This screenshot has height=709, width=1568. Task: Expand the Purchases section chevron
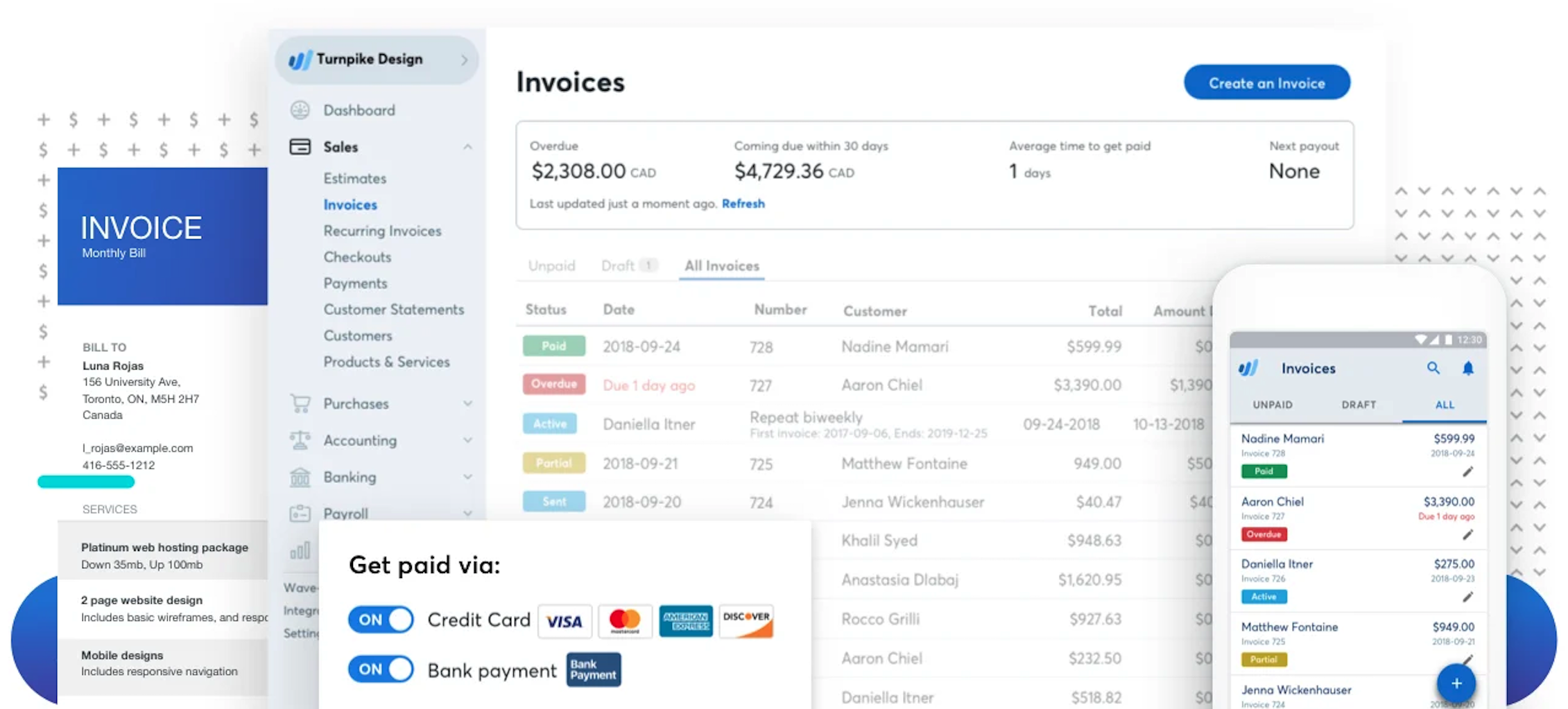(x=467, y=403)
